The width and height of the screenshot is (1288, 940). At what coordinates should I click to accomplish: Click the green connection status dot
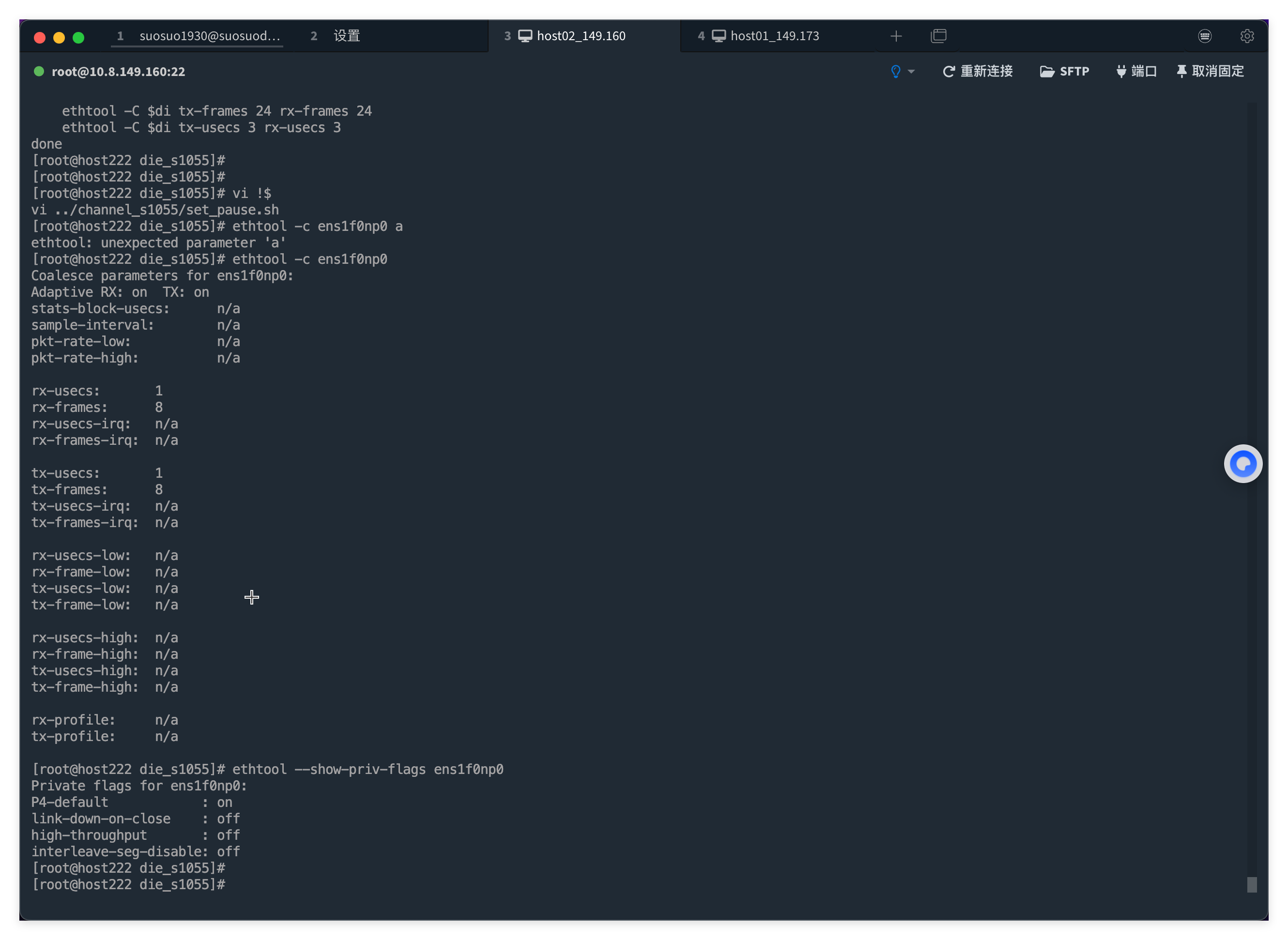pyautogui.click(x=39, y=72)
